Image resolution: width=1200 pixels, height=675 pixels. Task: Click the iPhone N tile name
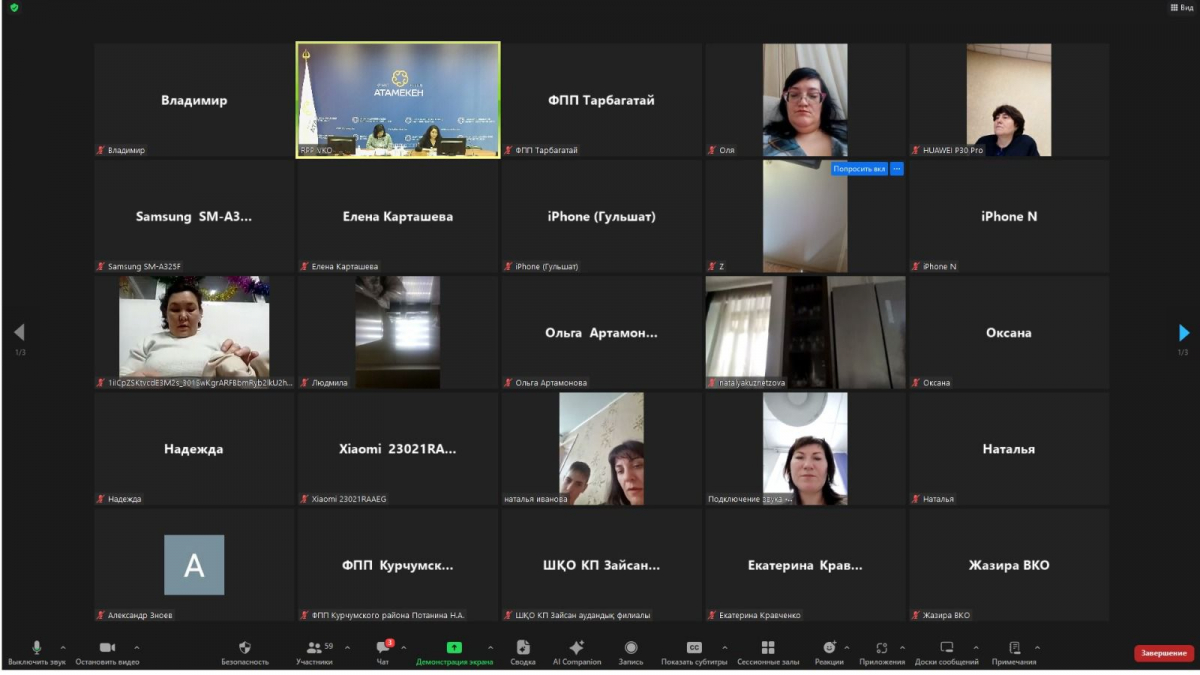coord(1008,216)
